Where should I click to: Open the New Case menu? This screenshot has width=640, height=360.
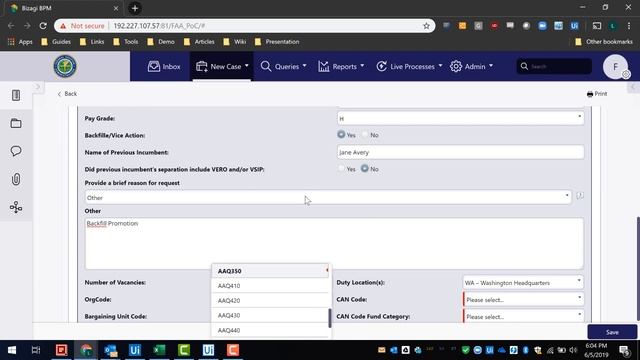click(x=222, y=66)
